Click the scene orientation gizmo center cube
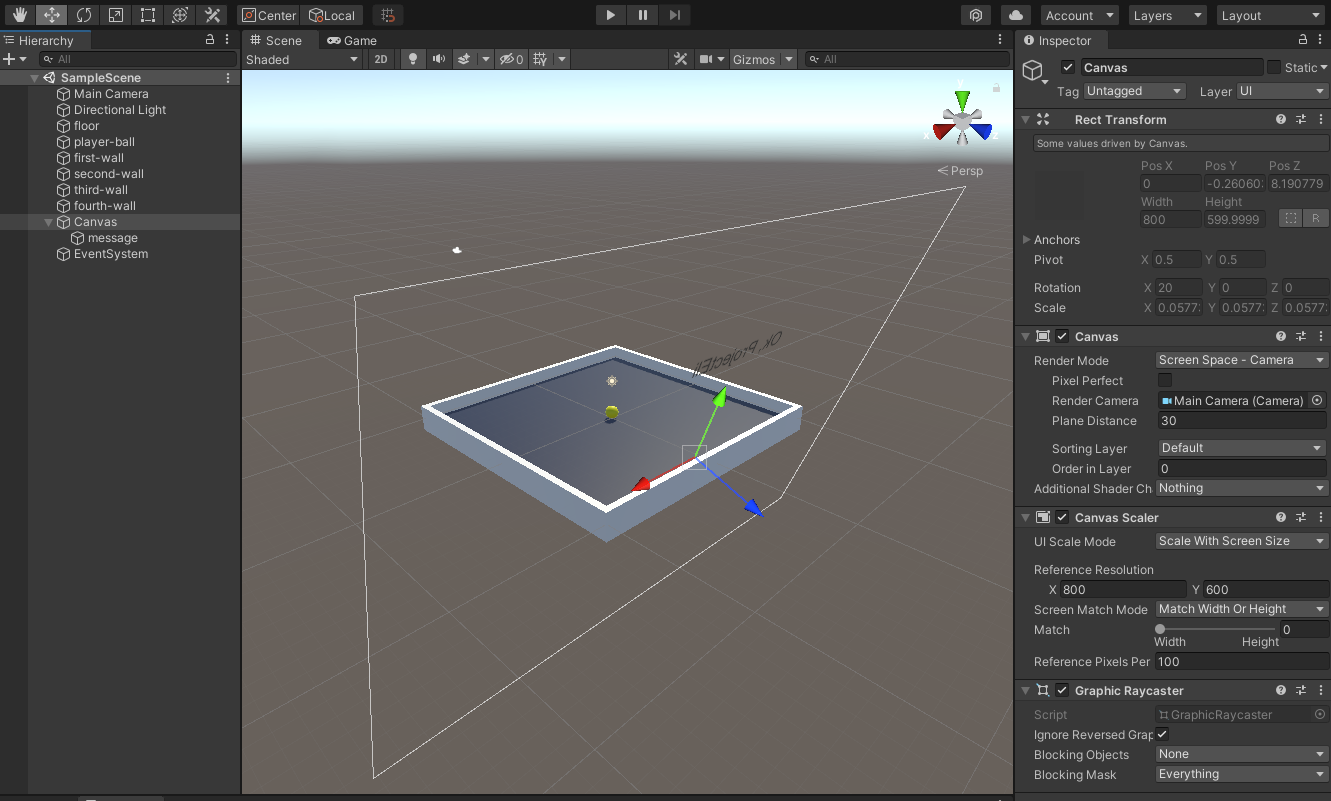The image size is (1331, 801). click(962, 122)
